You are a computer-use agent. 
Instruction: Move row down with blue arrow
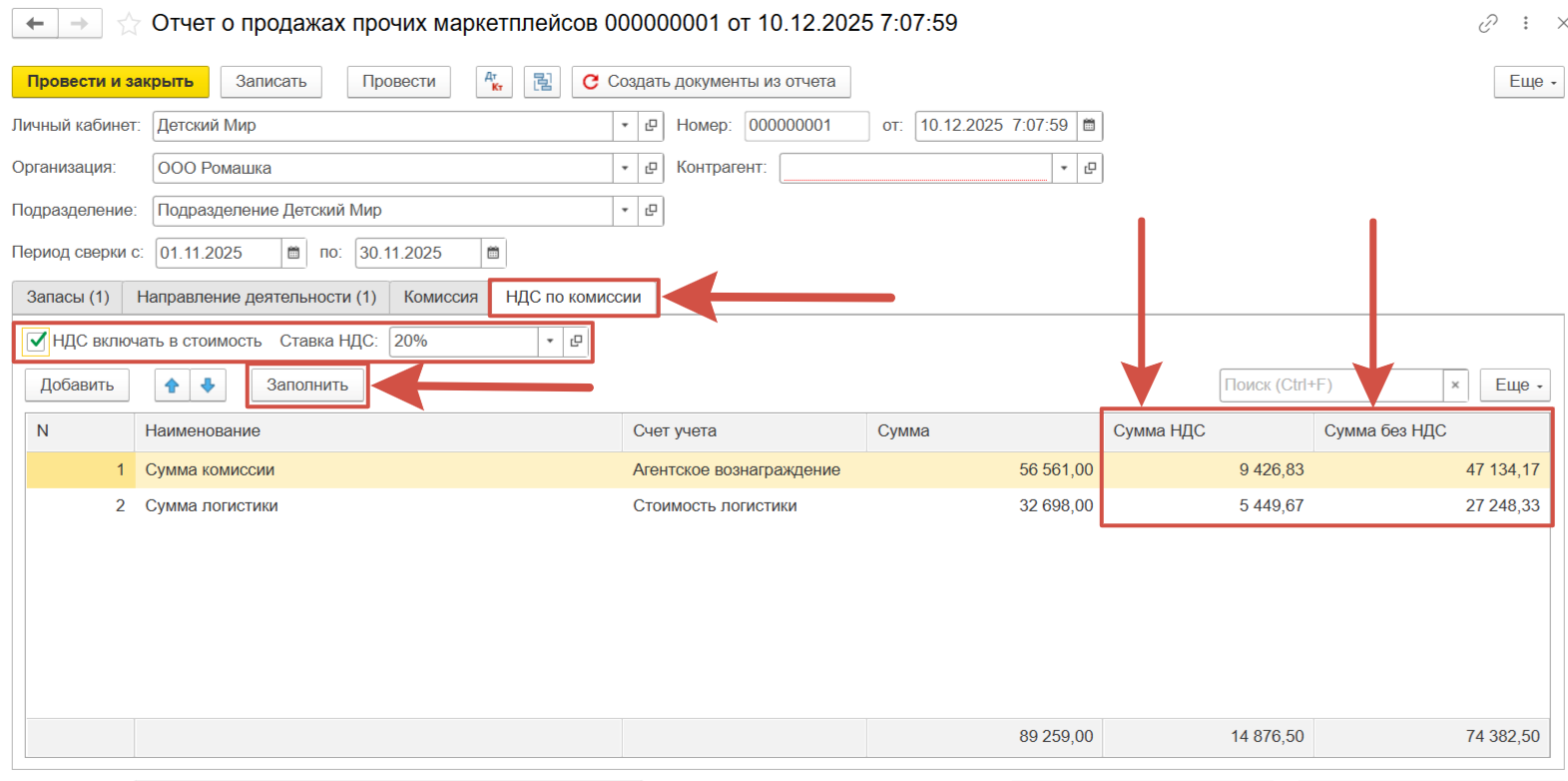pyautogui.click(x=208, y=386)
